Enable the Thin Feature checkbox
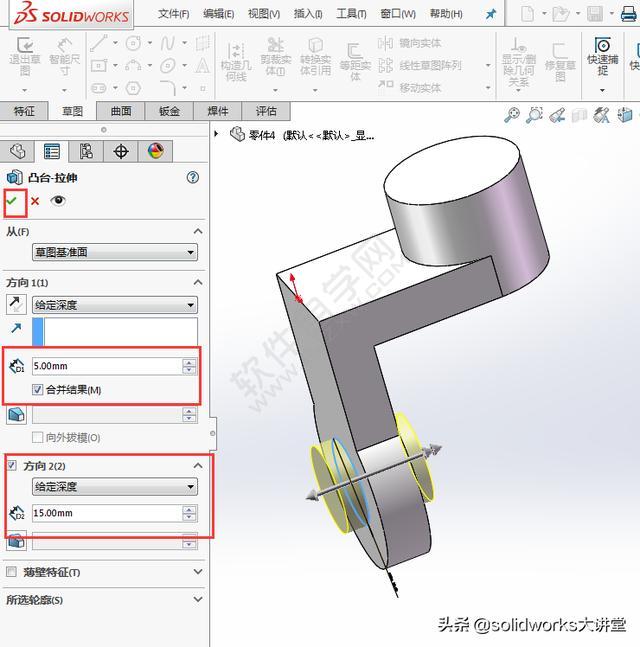 coord(12,571)
